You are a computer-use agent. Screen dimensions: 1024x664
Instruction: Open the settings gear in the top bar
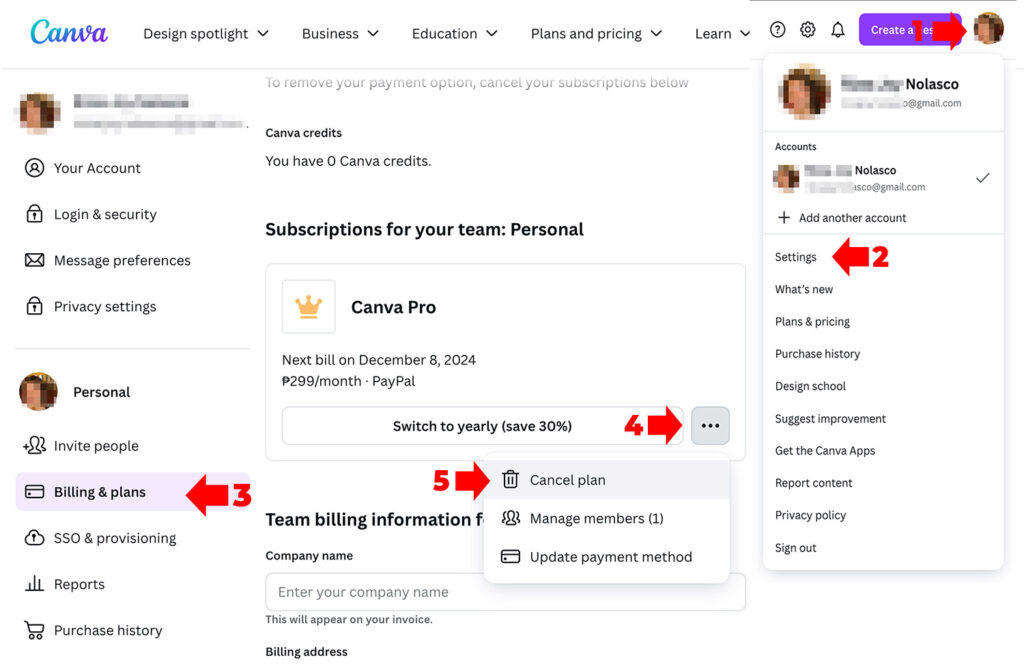(x=808, y=29)
